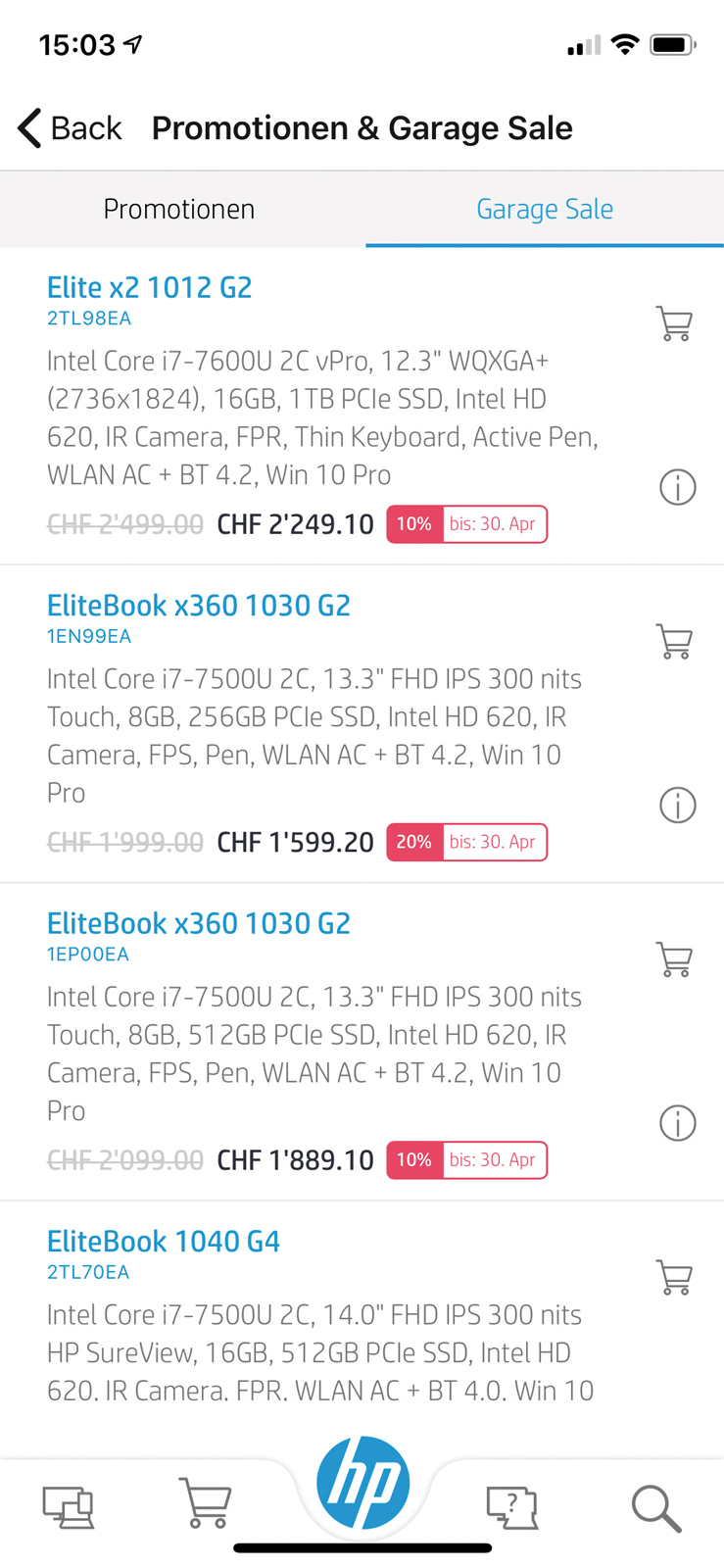Image resolution: width=724 pixels, height=1568 pixels.
Task: Open the Elite x2 1012 G2 title link
Action: coord(150,287)
